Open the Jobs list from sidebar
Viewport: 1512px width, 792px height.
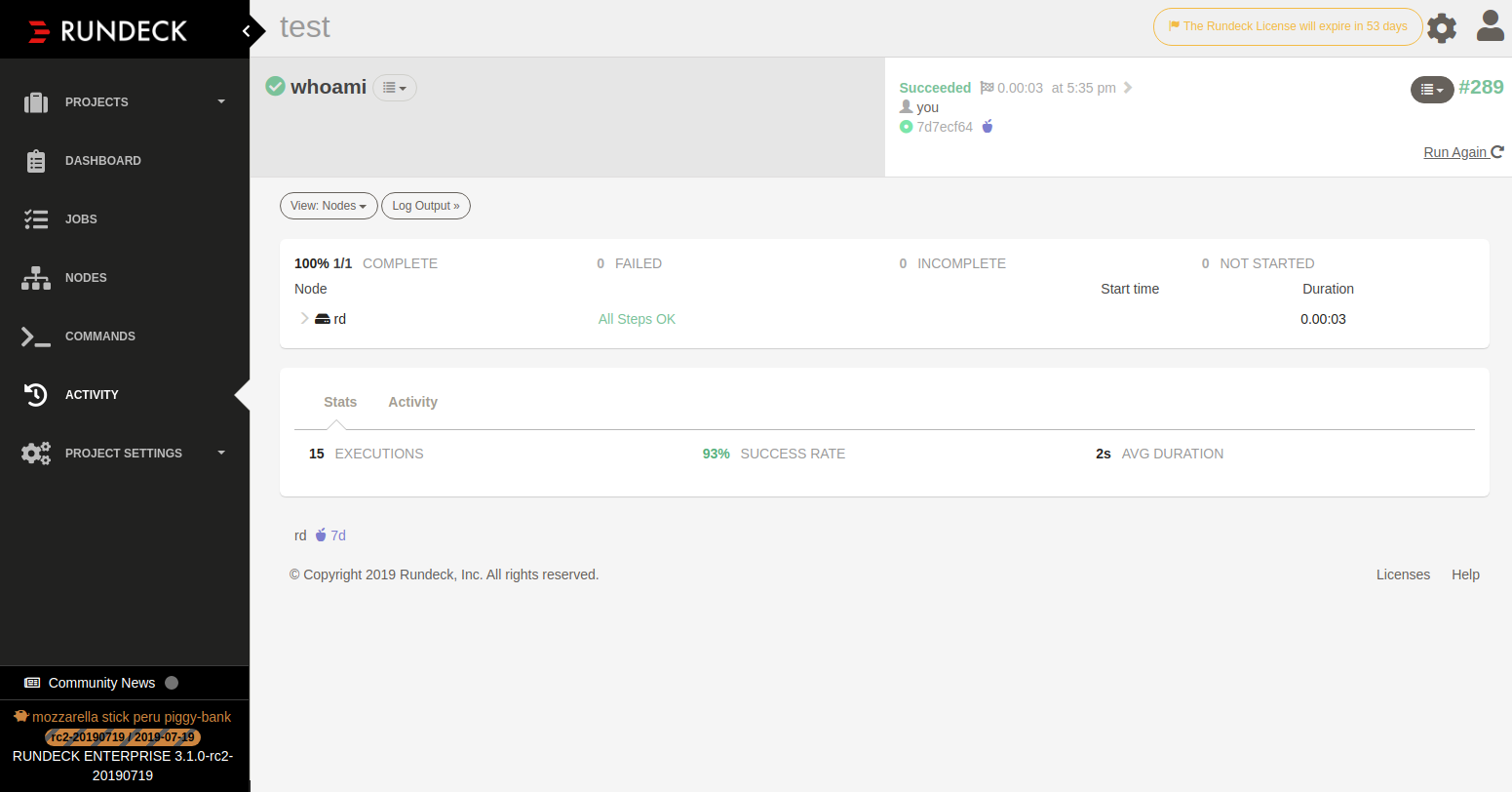pos(36,218)
